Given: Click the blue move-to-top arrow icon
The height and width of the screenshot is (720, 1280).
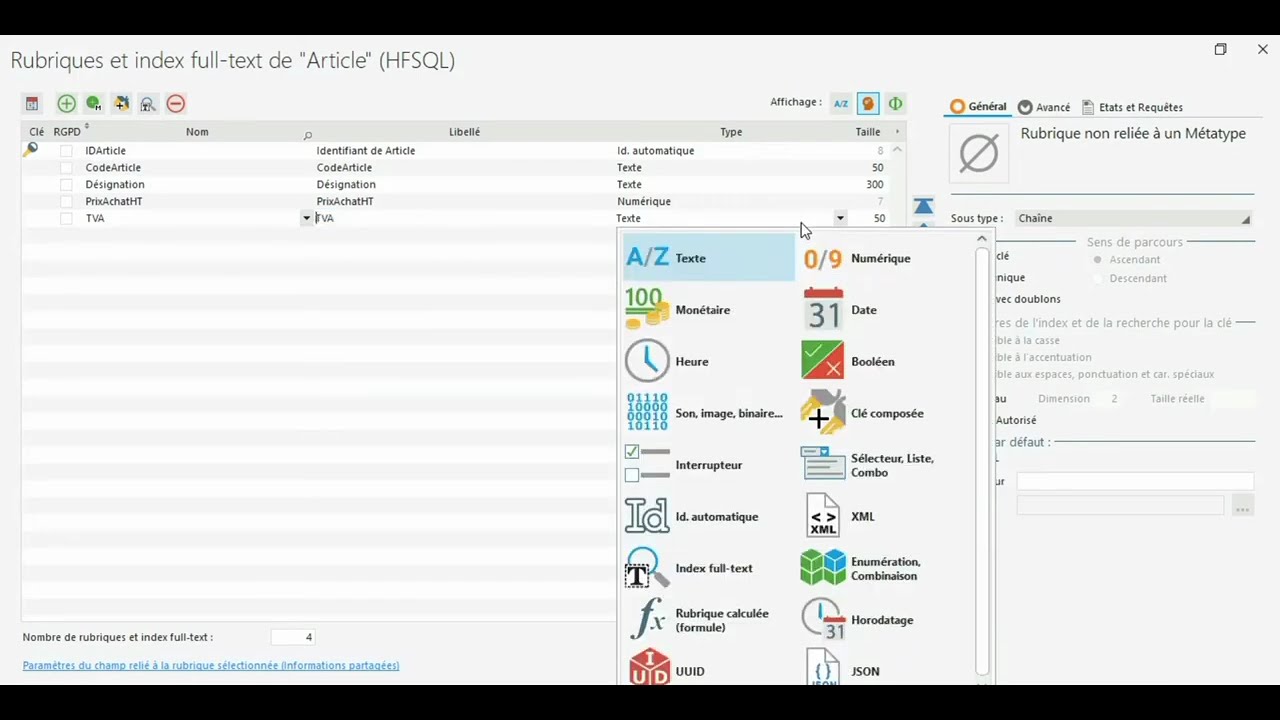Looking at the screenshot, I should tap(923, 206).
